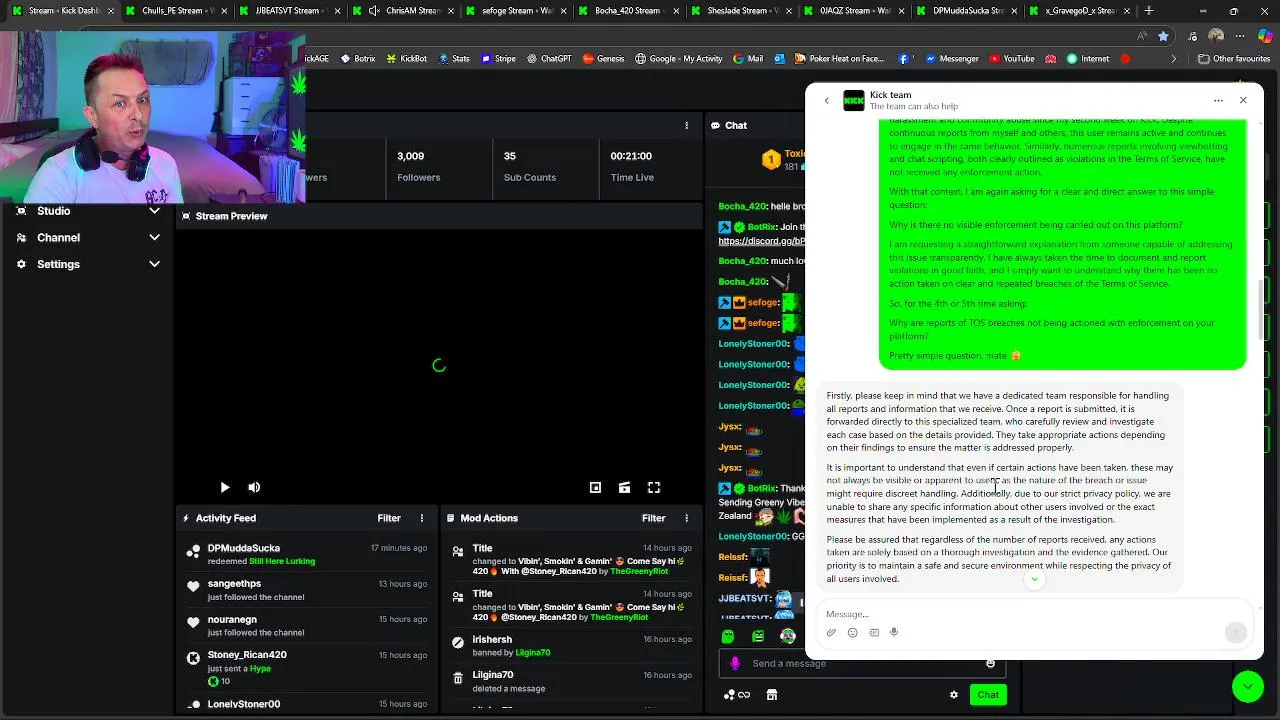
Task: Open YouTube bookmark
Action: tap(1011, 58)
